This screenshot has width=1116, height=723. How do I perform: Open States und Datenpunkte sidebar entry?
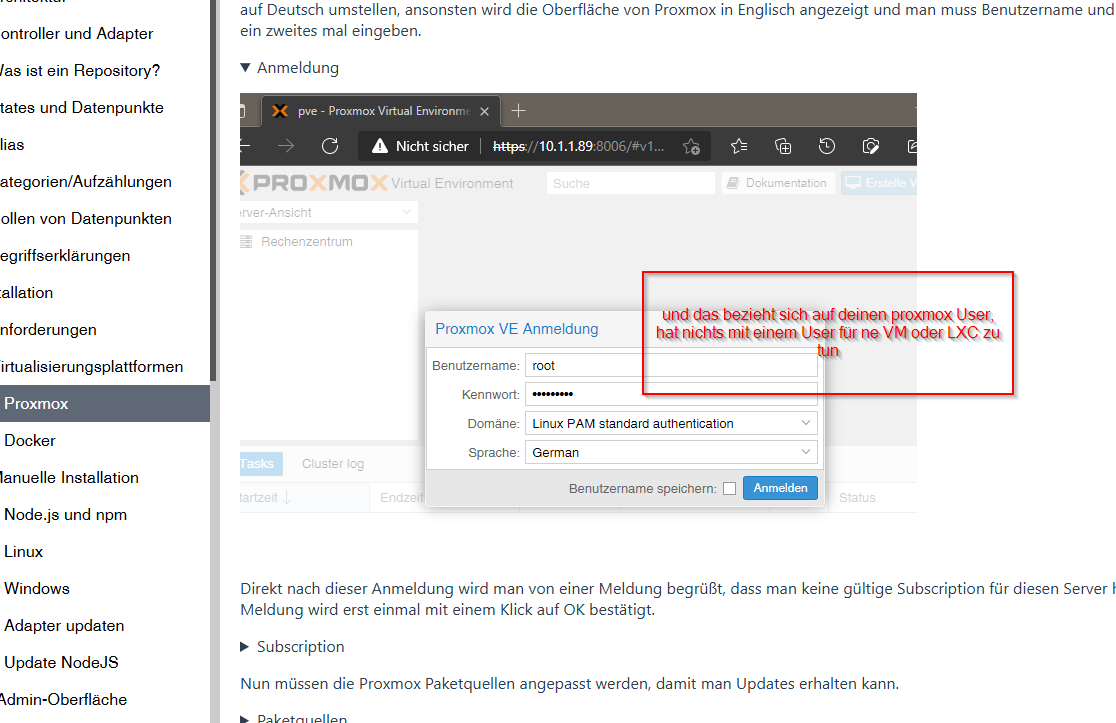pos(82,107)
